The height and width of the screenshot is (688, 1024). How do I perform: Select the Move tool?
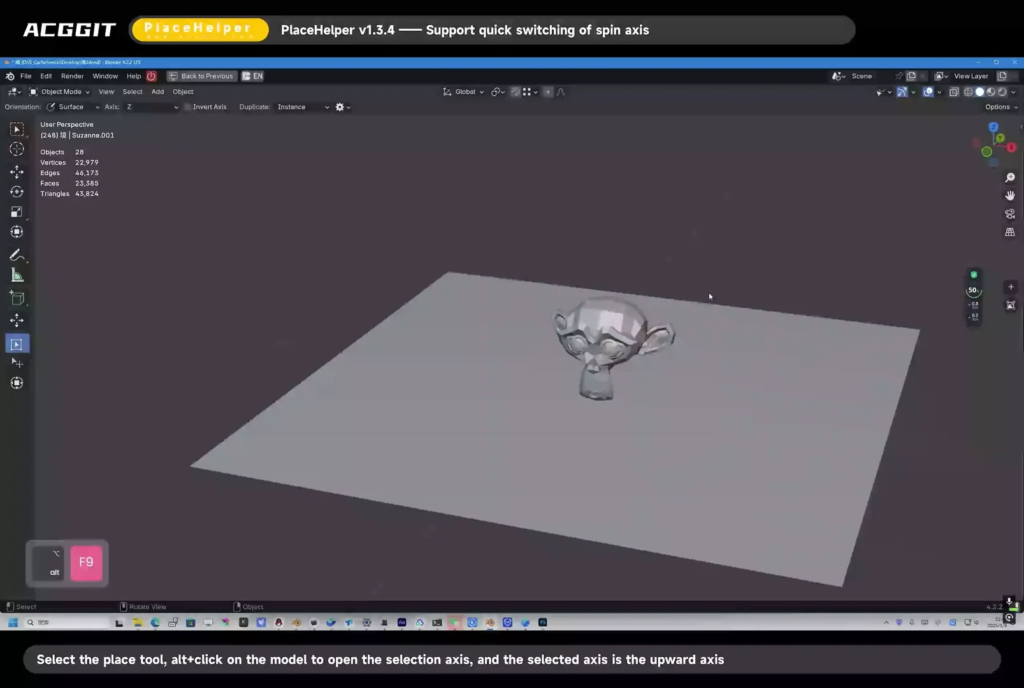coord(17,171)
